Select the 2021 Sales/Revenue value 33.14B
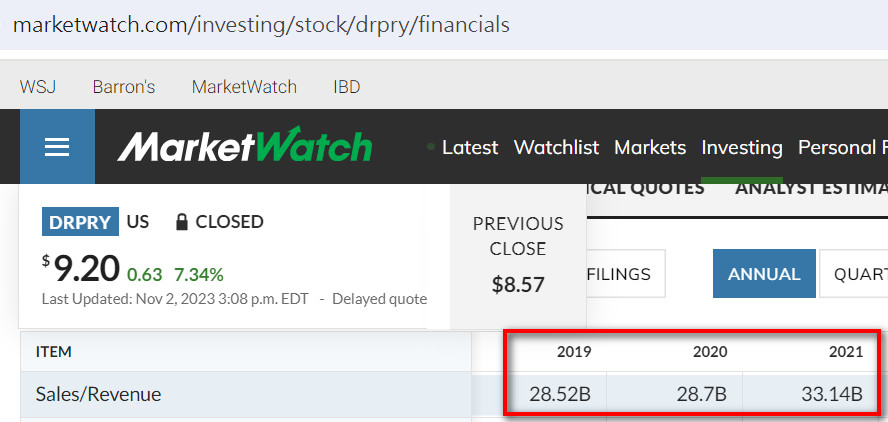The image size is (888, 422). 832,394
